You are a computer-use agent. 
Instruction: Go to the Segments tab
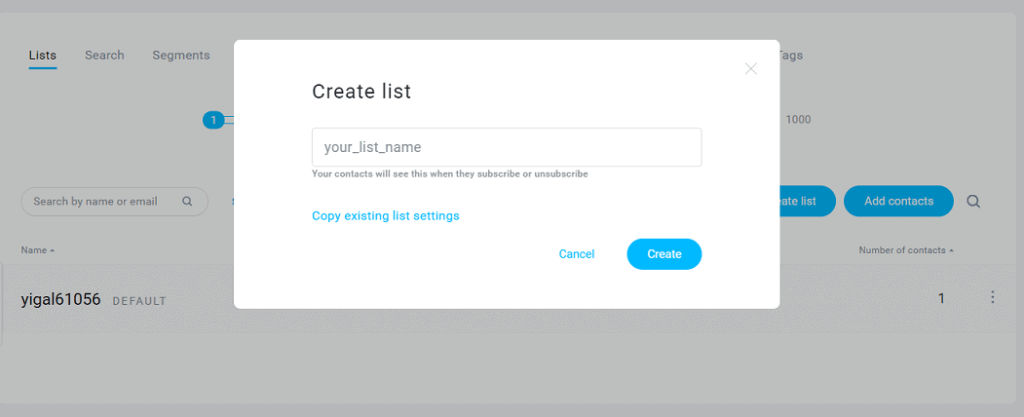(181, 55)
